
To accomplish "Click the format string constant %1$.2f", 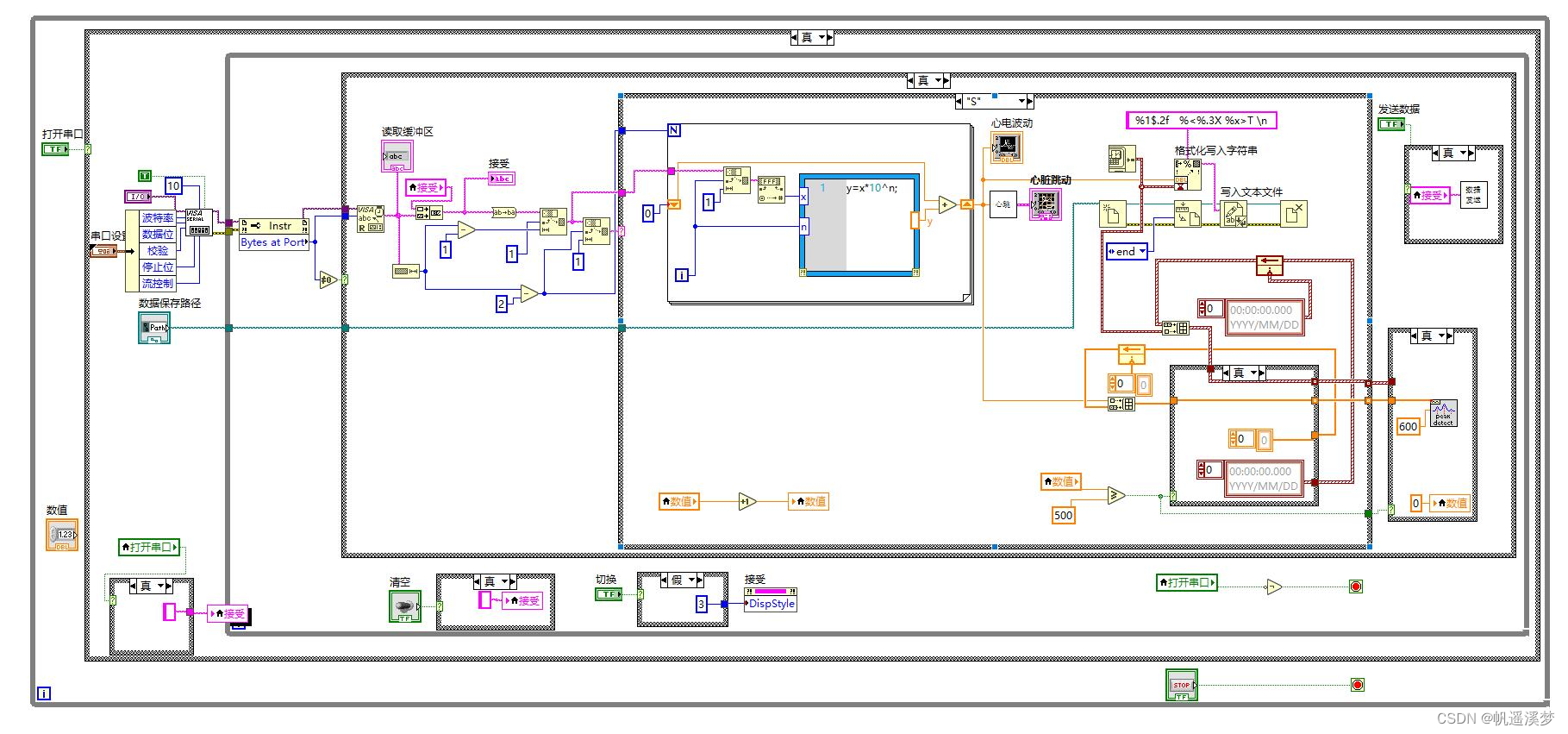I will pyautogui.click(x=1202, y=121).
